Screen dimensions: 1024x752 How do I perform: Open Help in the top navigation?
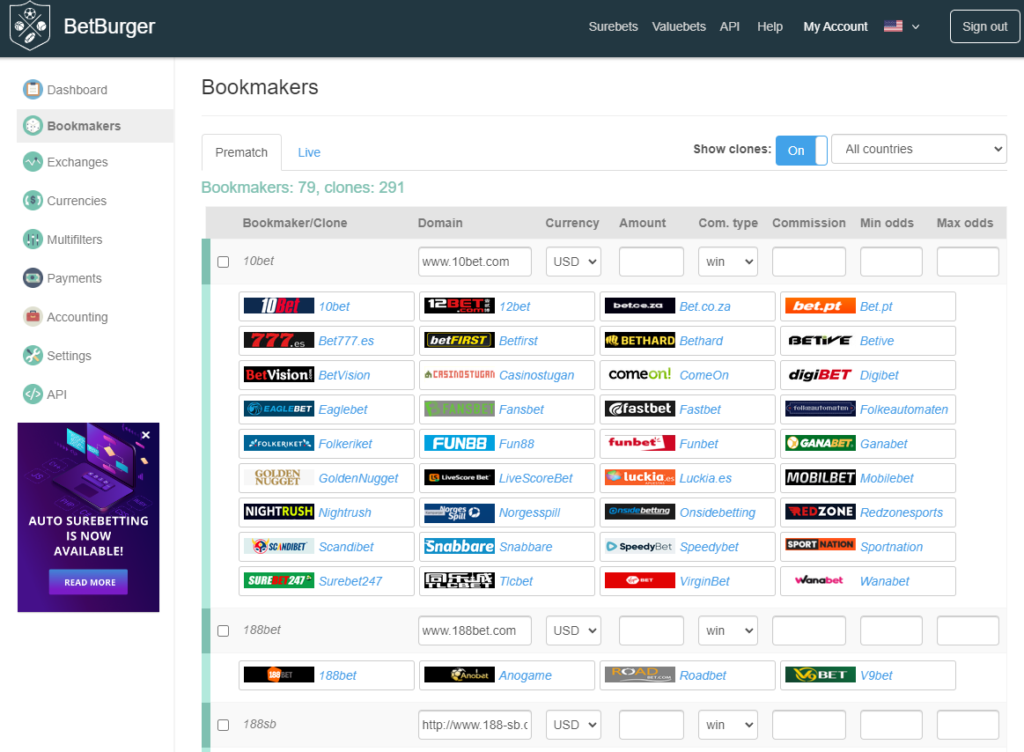point(770,27)
